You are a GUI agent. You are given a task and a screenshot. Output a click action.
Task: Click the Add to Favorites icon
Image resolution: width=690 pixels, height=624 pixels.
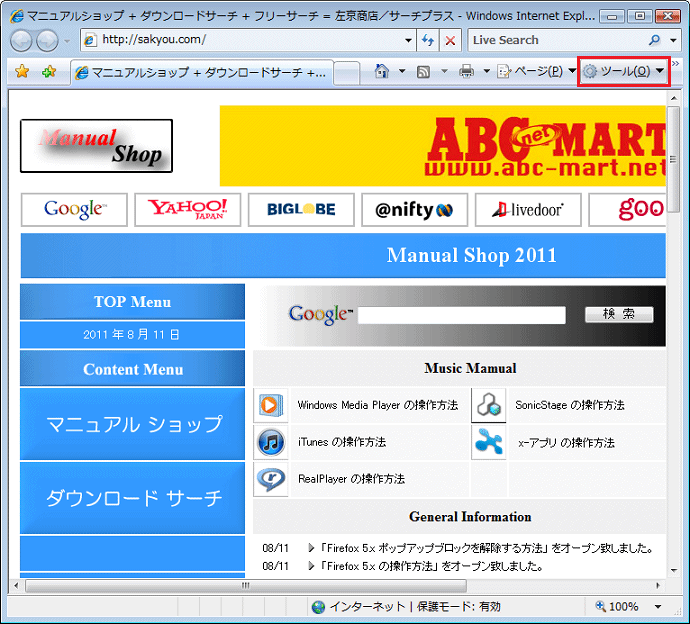[x=49, y=71]
